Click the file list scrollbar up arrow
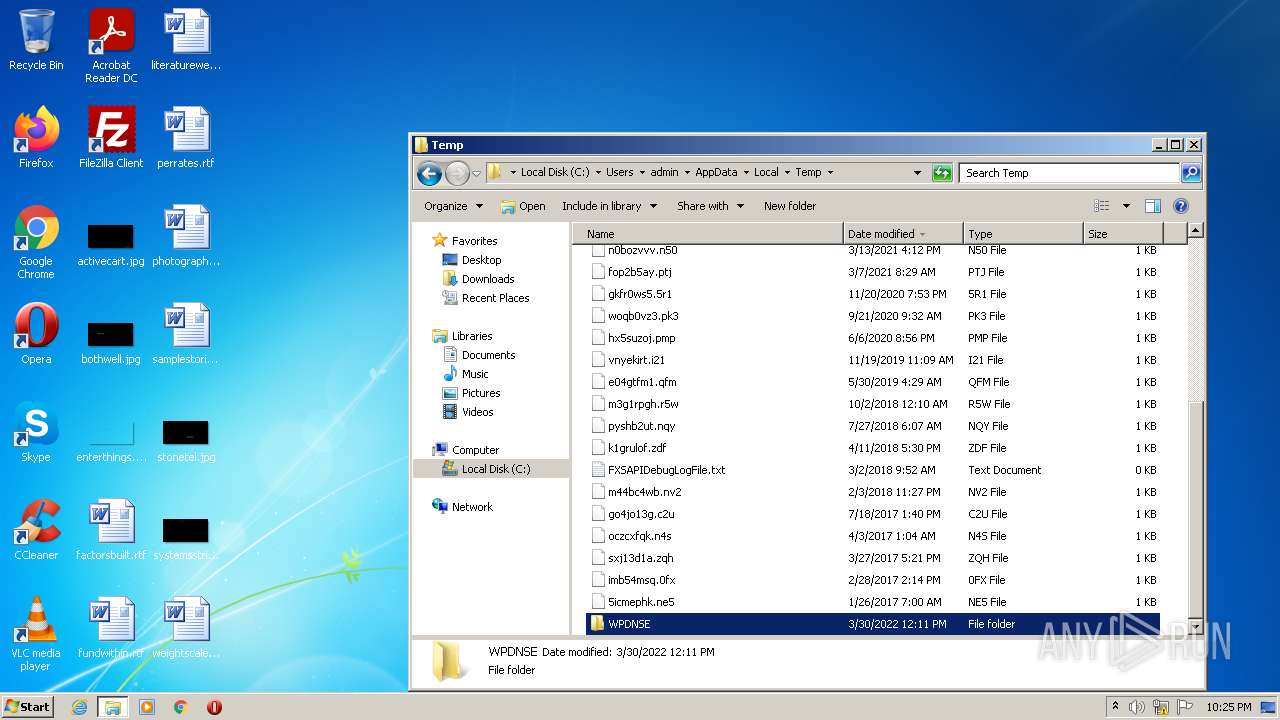 click(1194, 231)
